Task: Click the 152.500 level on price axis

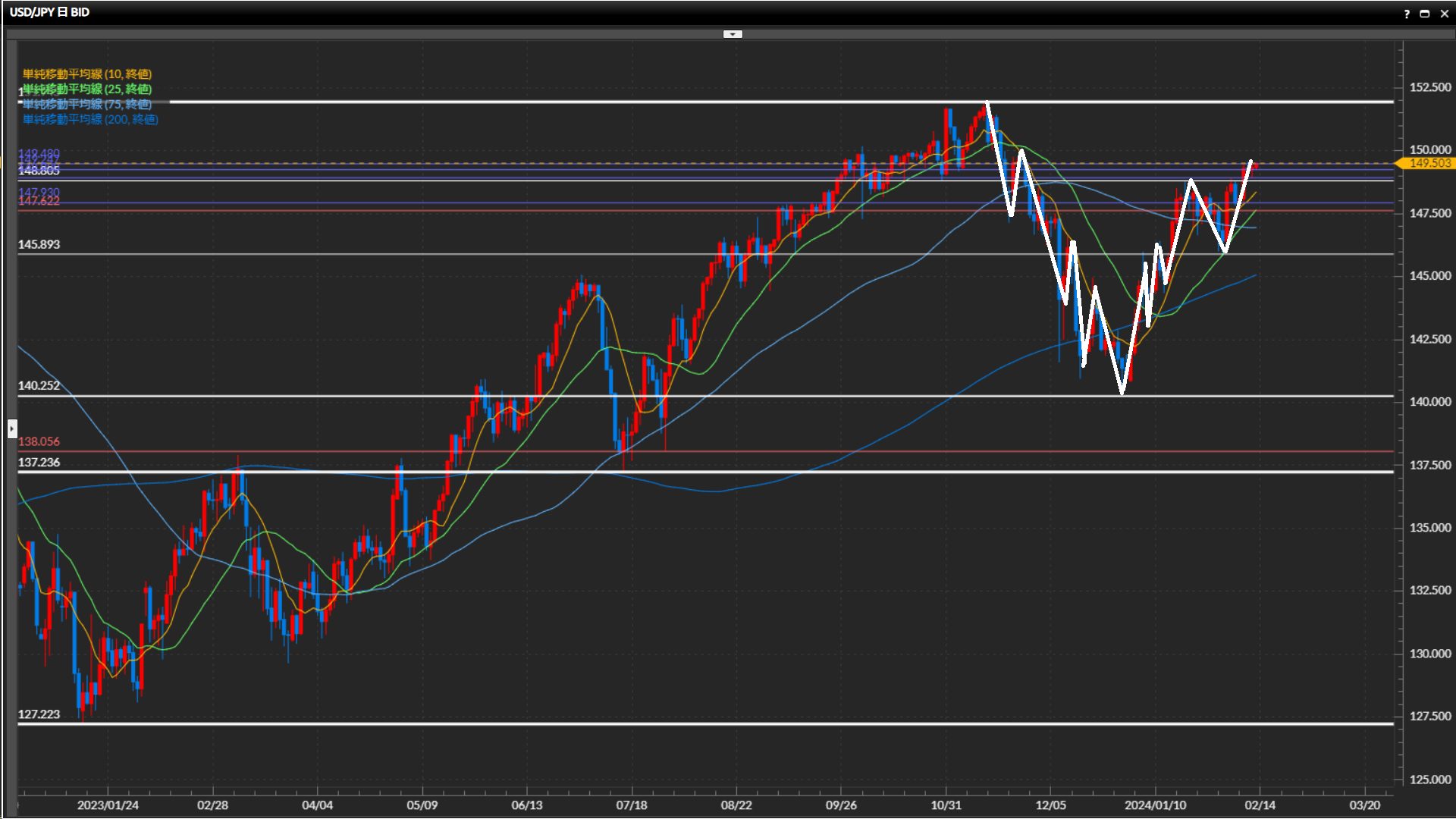Action: (x=1429, y=87)
